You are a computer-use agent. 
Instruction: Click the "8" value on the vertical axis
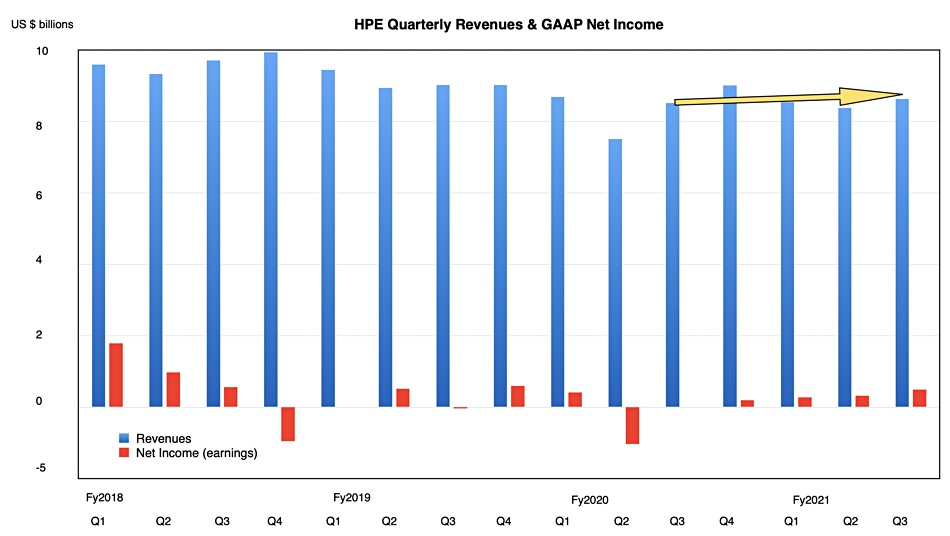tap(39, 126)
